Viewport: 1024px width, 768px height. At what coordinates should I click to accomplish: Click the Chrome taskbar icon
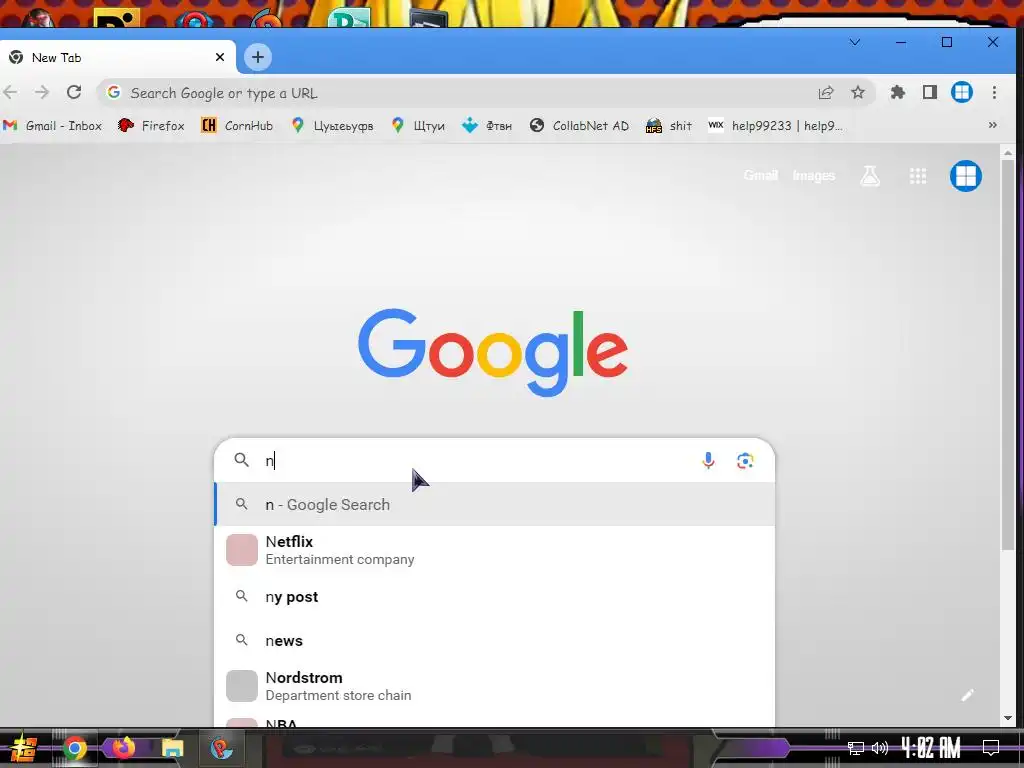click(74, 748)
